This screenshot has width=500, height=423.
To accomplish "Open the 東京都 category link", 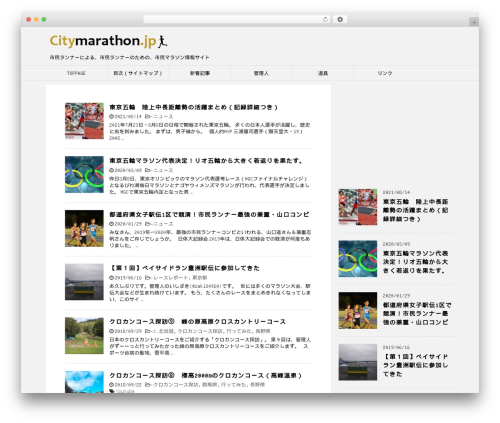I will 200,278.
